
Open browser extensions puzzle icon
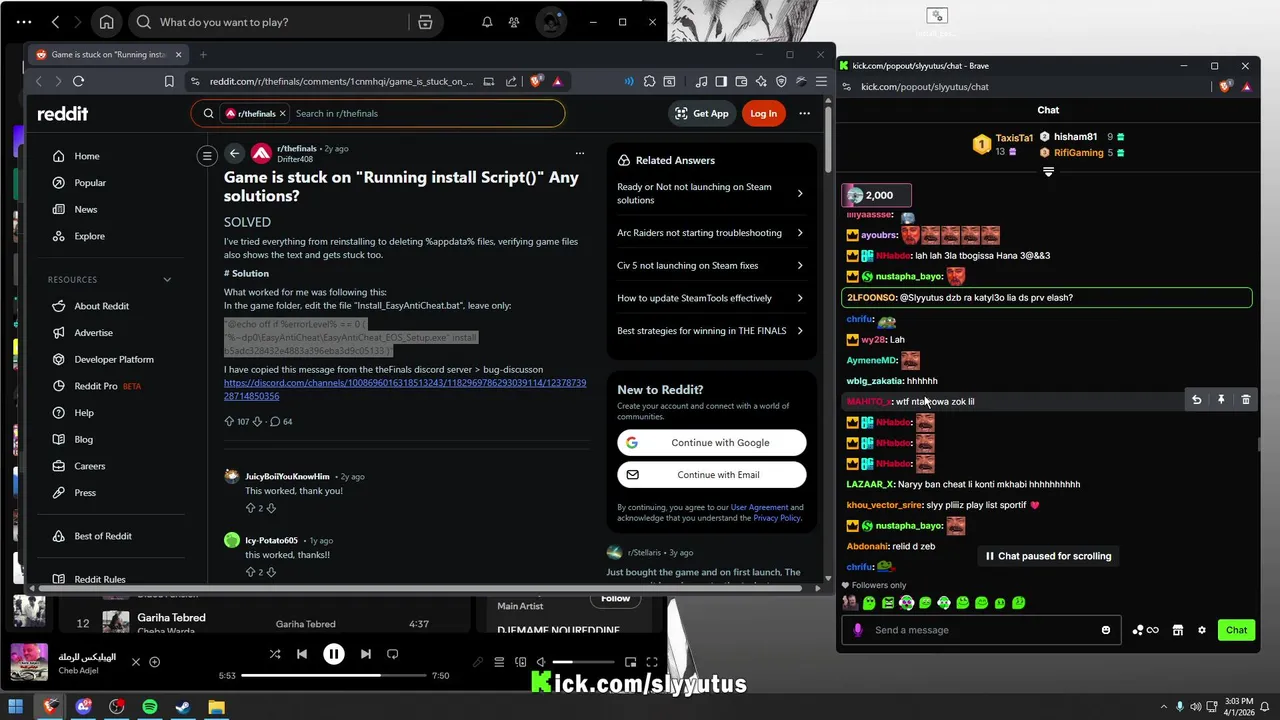(649, 82)
